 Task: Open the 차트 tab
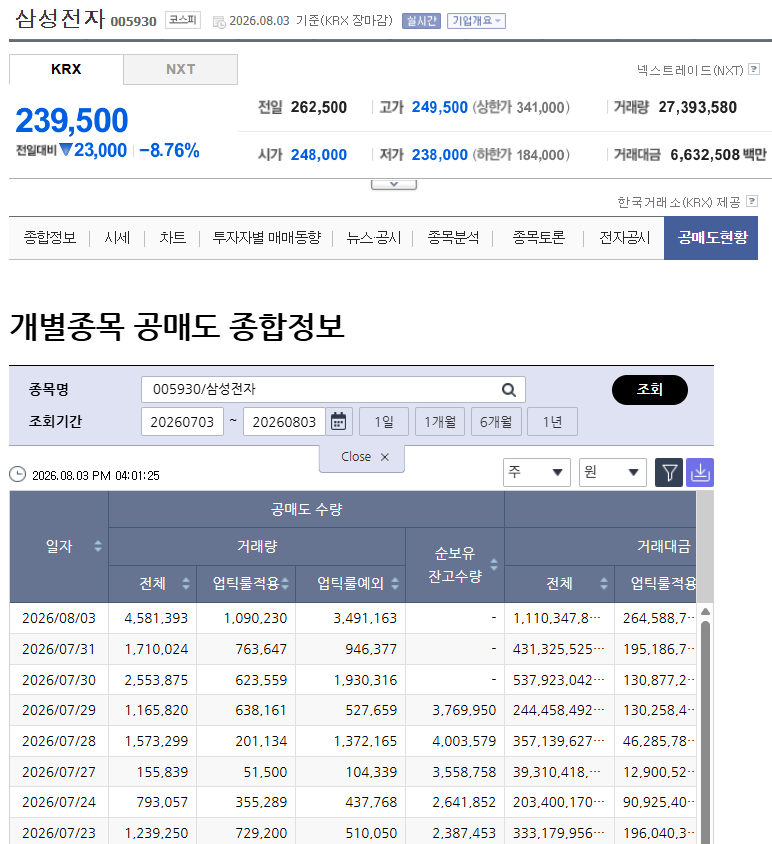click(x=172, y=237)
